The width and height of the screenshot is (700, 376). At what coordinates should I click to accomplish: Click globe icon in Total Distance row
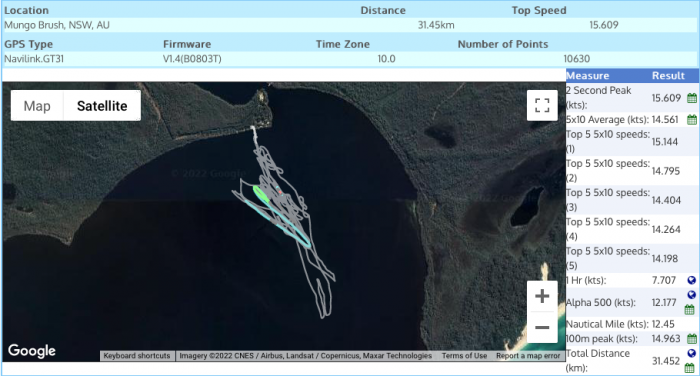(x=692, y=353)
